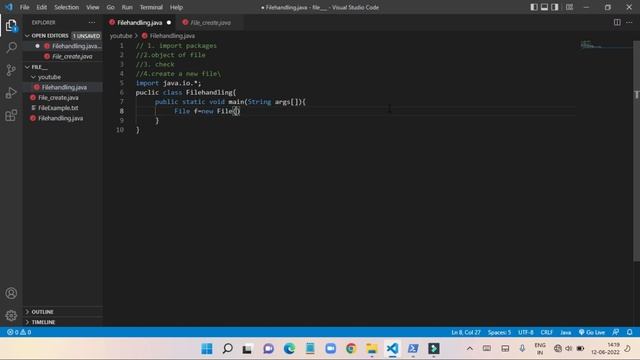Open the Extensions view
Screen dimensions: 640x360
click(11, 116)
